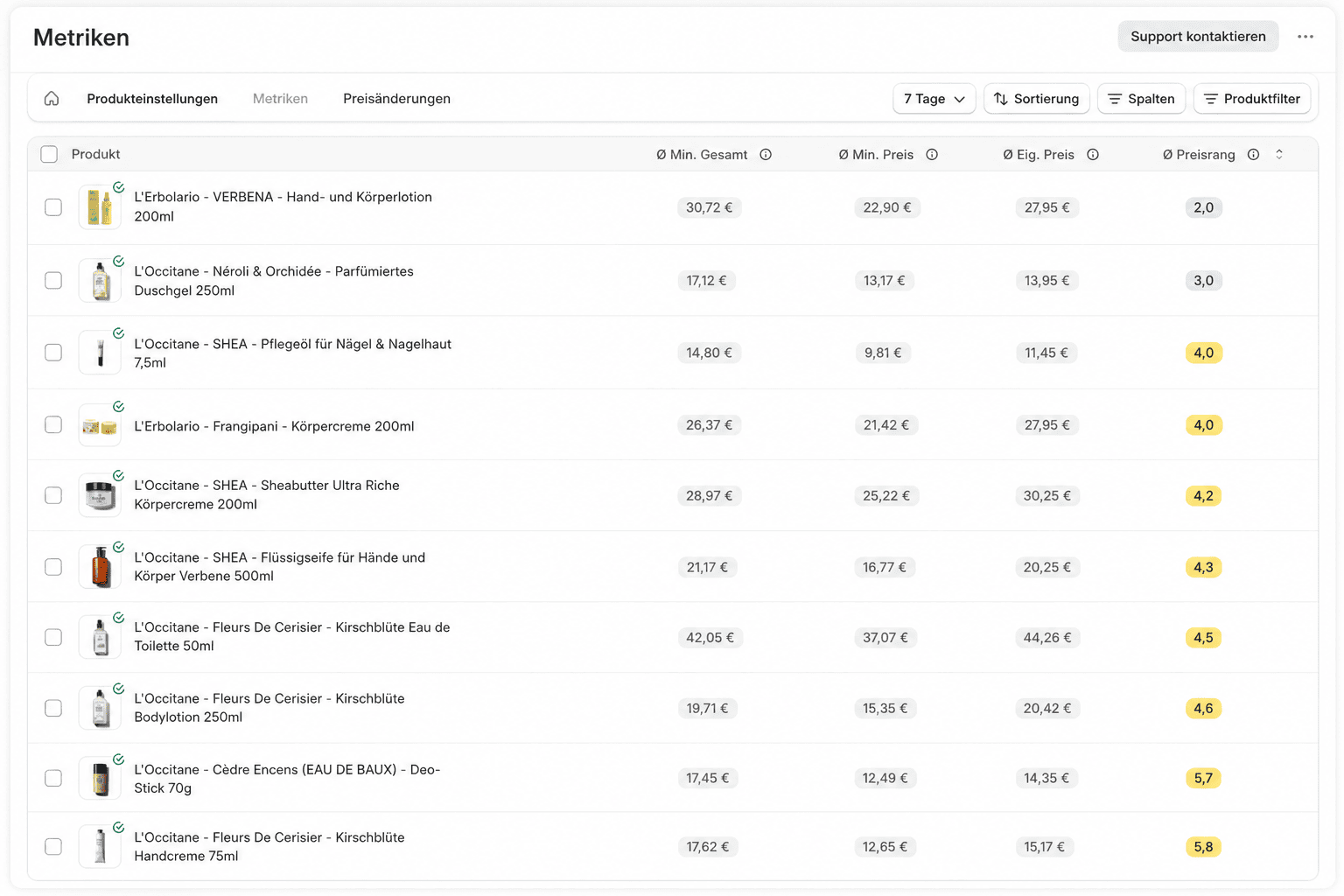Screen dimensions: 1344x896
Task: Click the 14,80 € Min. Gesamt value
Action: pyautogui.click(x=709, y=353)
